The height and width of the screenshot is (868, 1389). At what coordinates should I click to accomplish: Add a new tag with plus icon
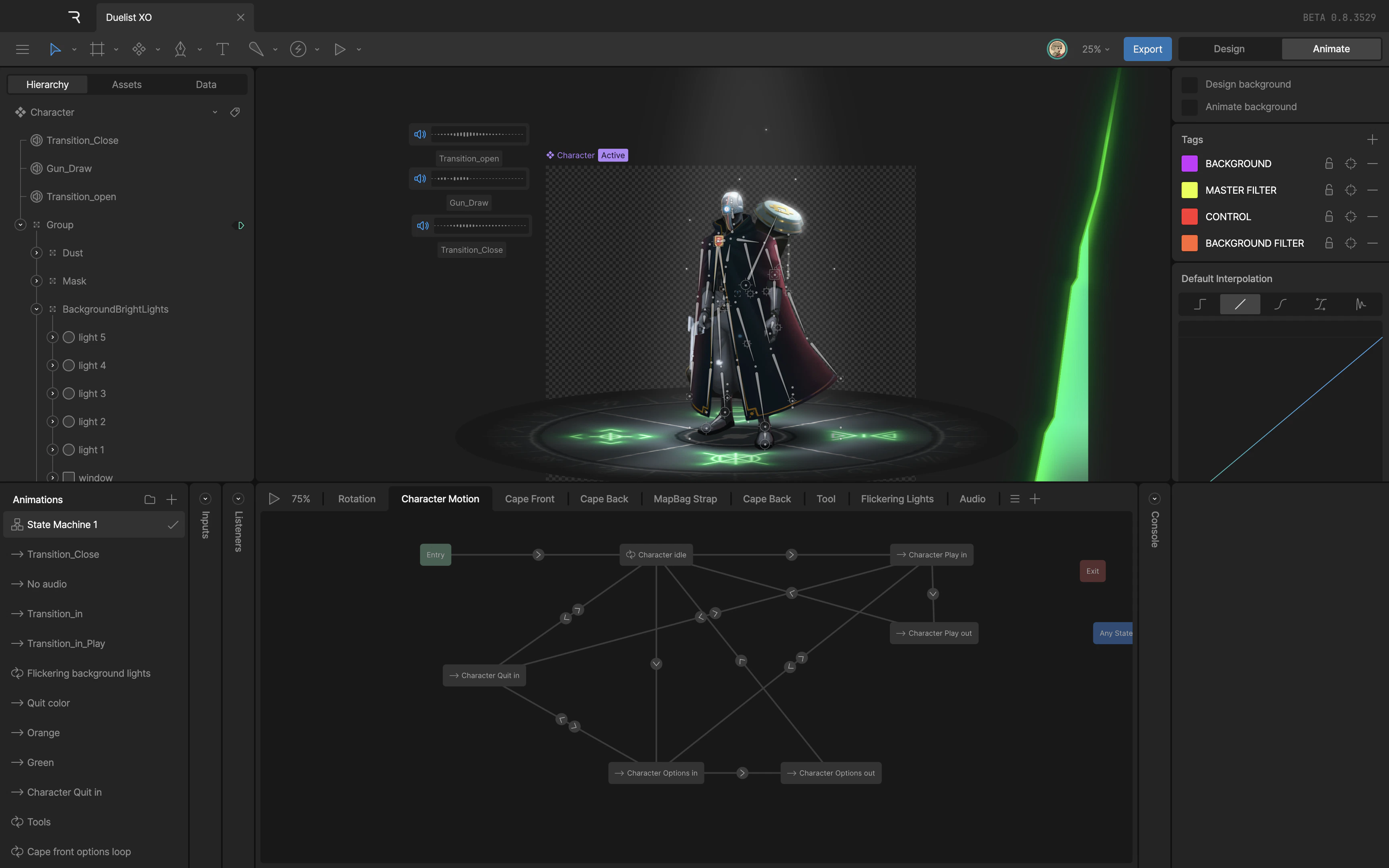click(x=1372, y=139)
